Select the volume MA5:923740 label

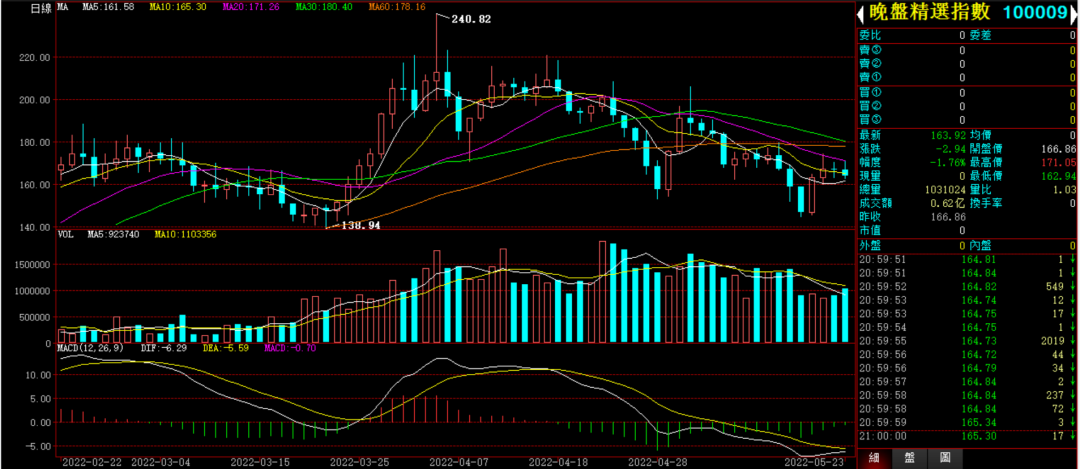pyautogui.click(x=114, y=234)
